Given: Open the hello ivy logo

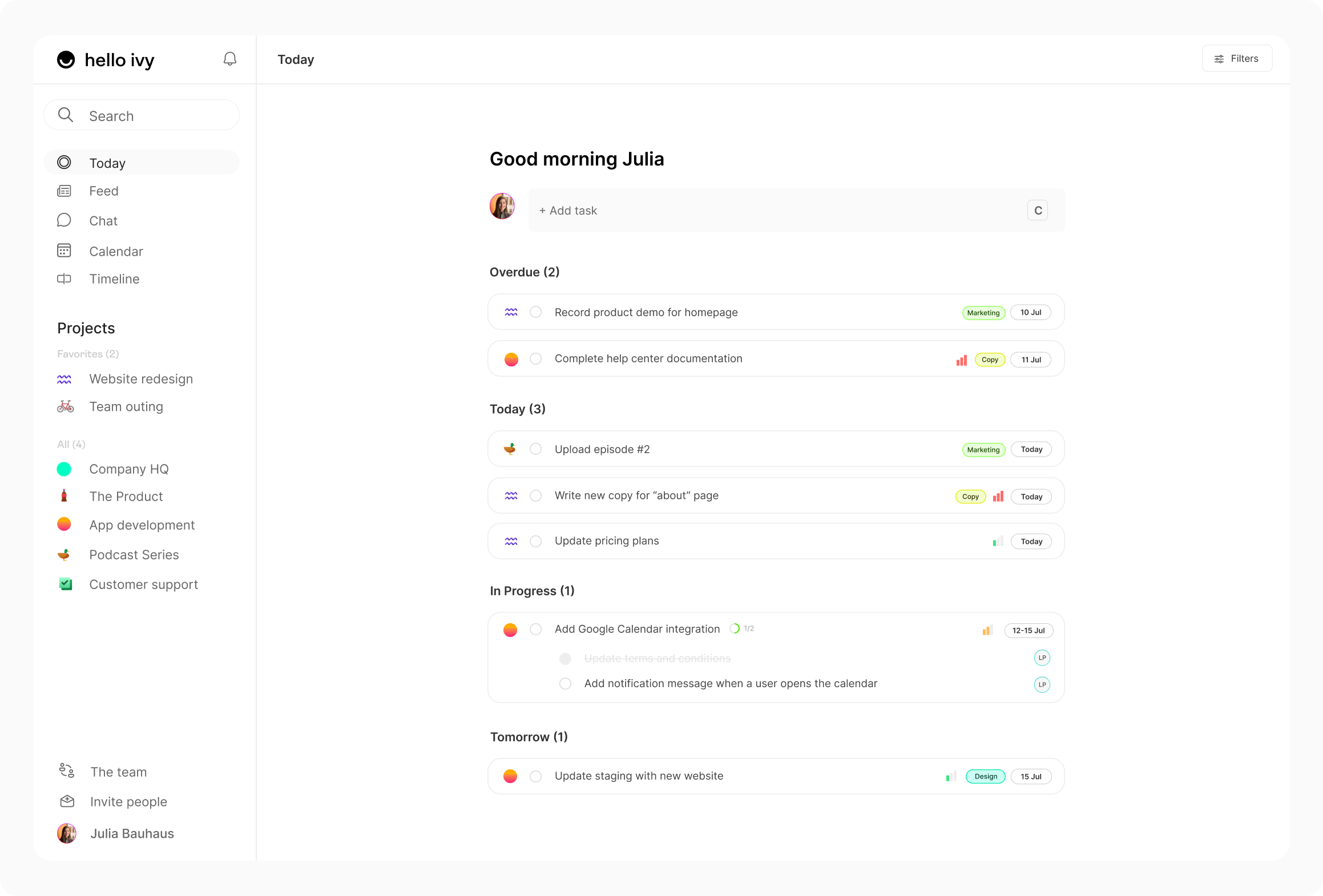Looking at the screenshot, I should (66, 60).
